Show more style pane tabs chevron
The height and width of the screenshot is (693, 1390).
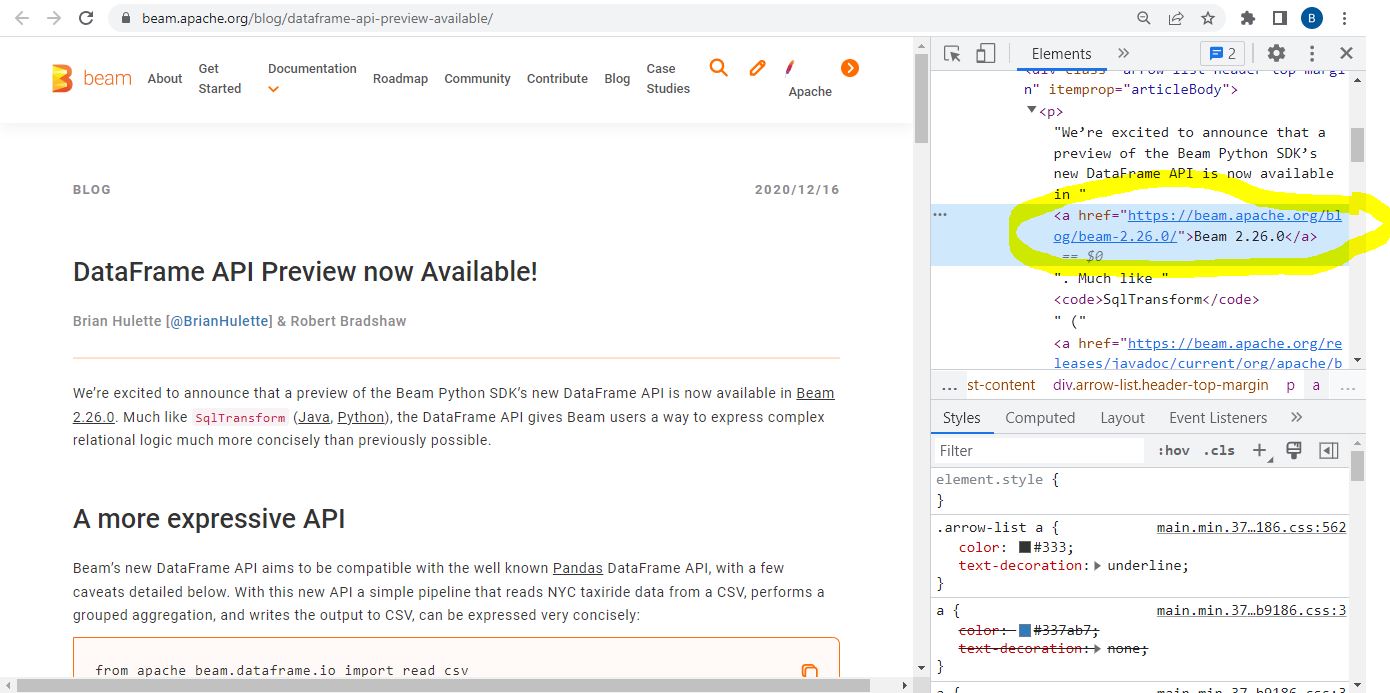point(1297,418)
